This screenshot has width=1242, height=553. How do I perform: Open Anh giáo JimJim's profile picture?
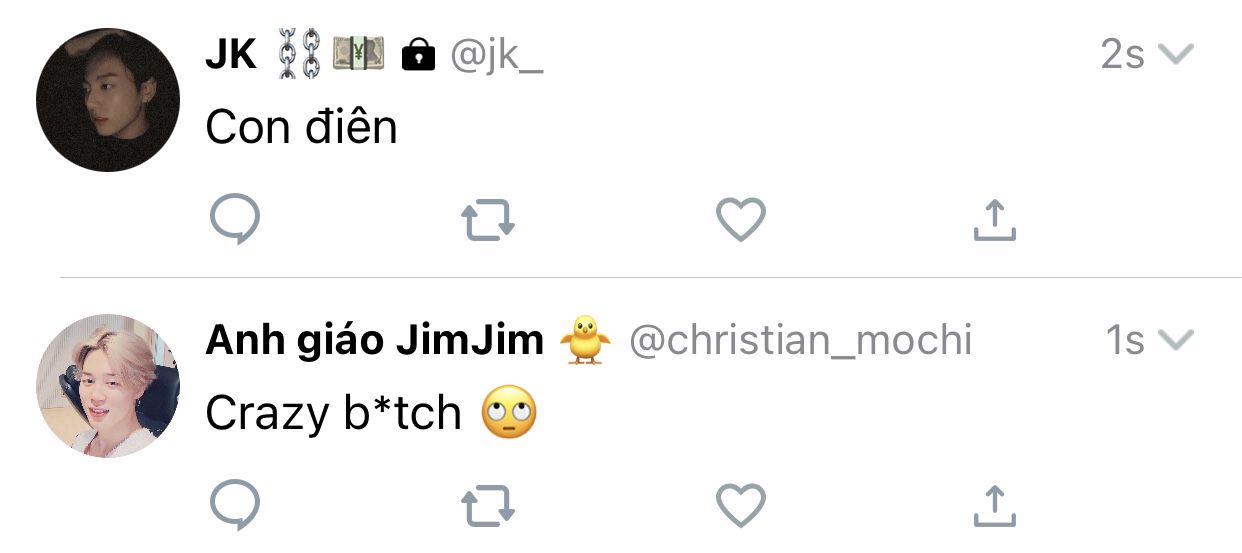[x=108, y=386]
